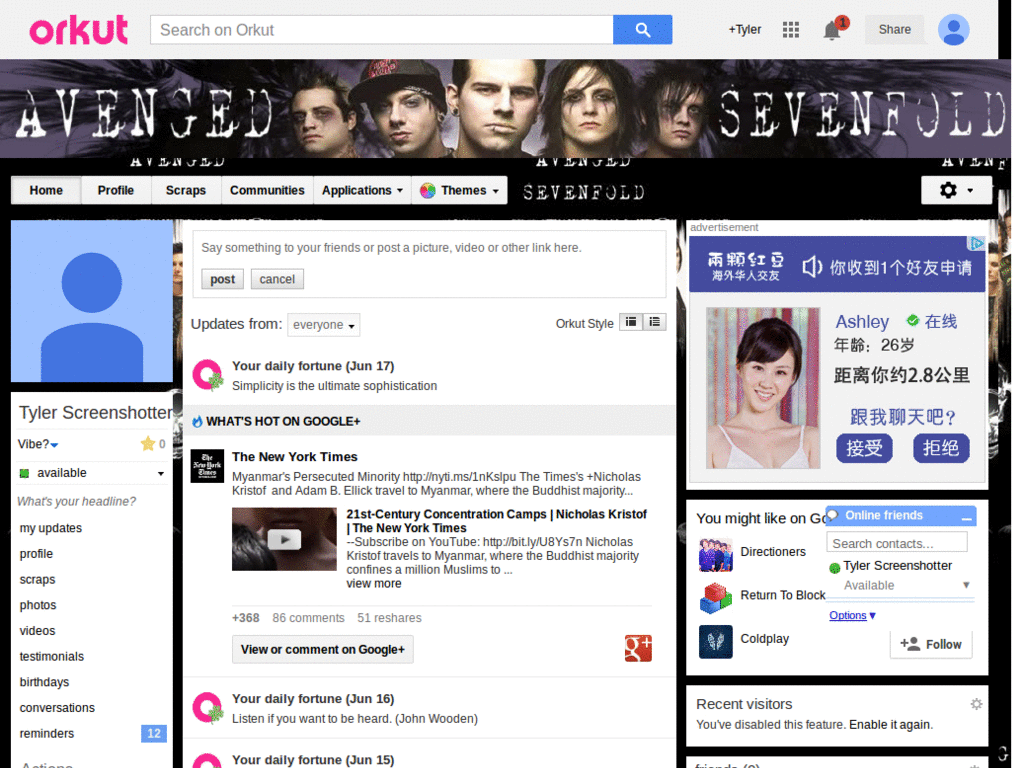The height and width of the screenshot is (768, 1024).
Task: Click the Themes color wheel icon
Action: pyautogui.click(x=428, y=191)
